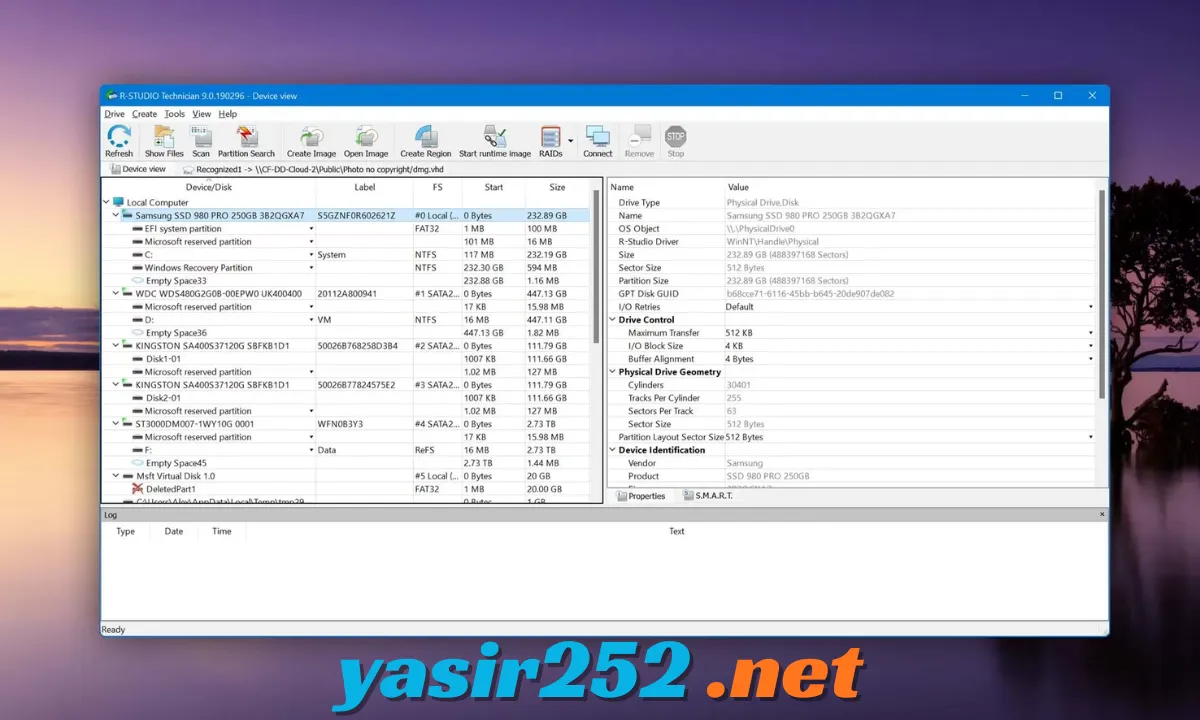Click the R-Studio app icon in title bar
The width and height of the screenshot is (1200, 720).
pos(111,96)
